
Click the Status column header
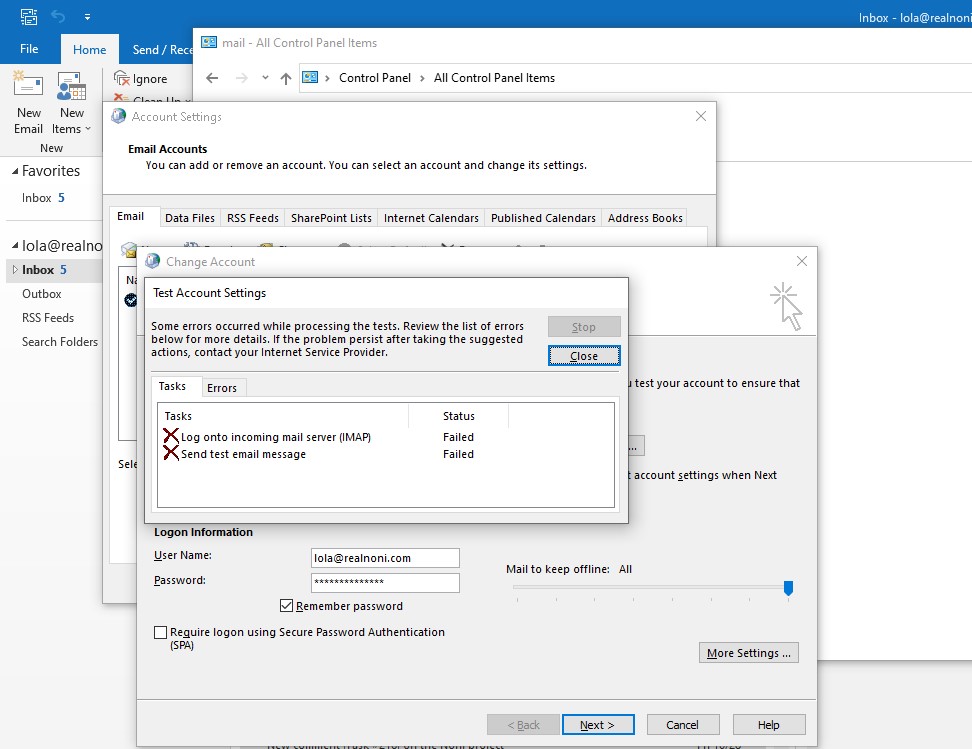[x=459, y=416]
